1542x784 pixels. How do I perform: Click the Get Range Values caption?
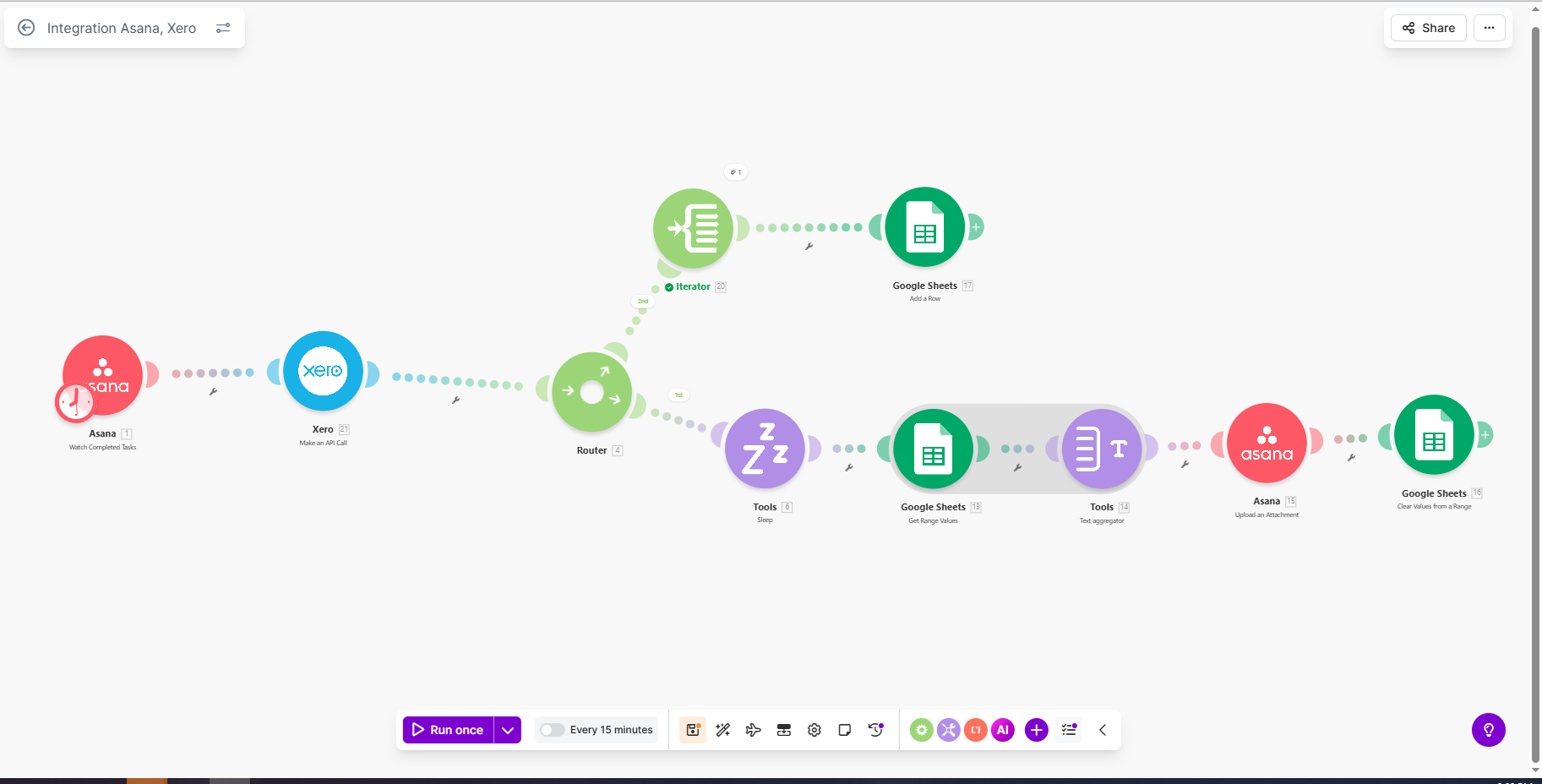[933, 520]
